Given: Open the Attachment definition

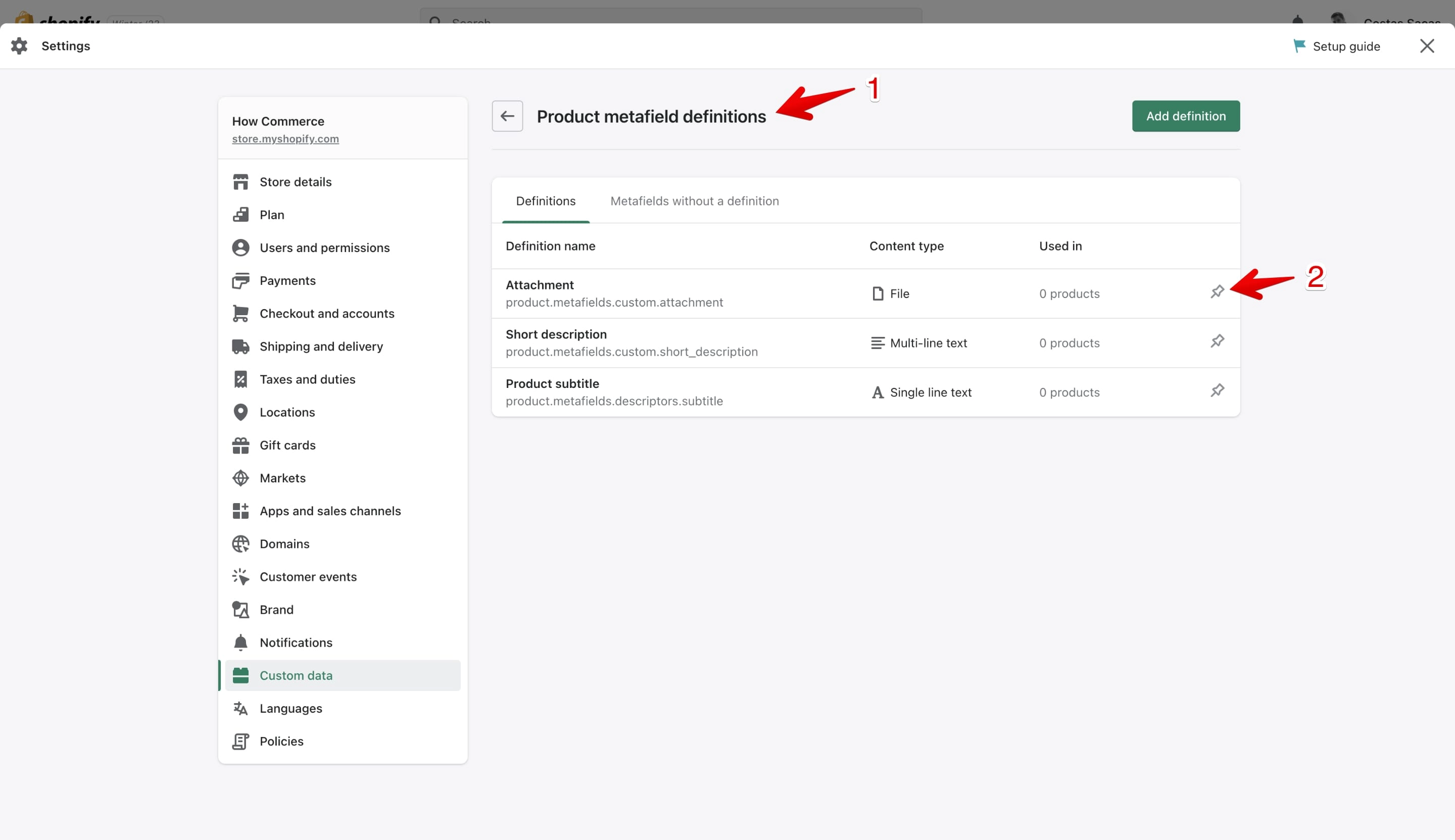Looking at the screenshot, I should pos(540,285).
